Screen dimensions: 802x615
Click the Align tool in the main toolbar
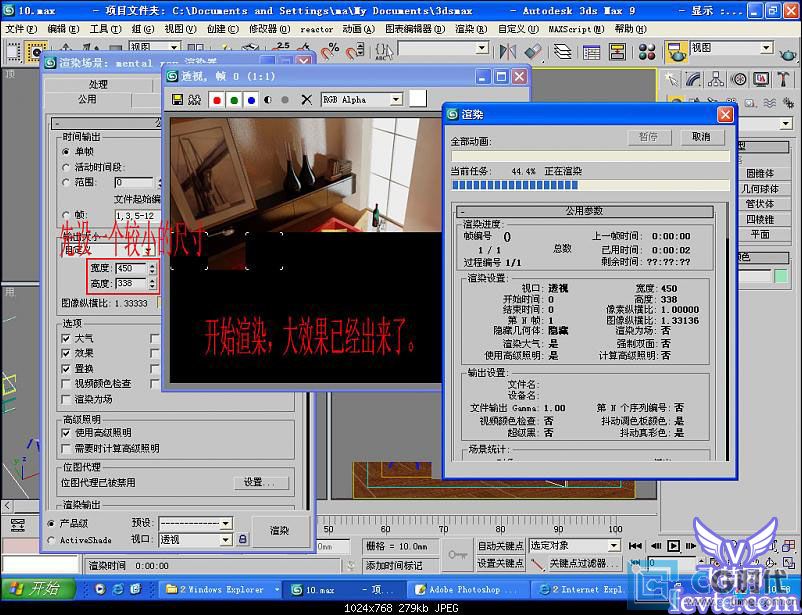click(533, 51)
